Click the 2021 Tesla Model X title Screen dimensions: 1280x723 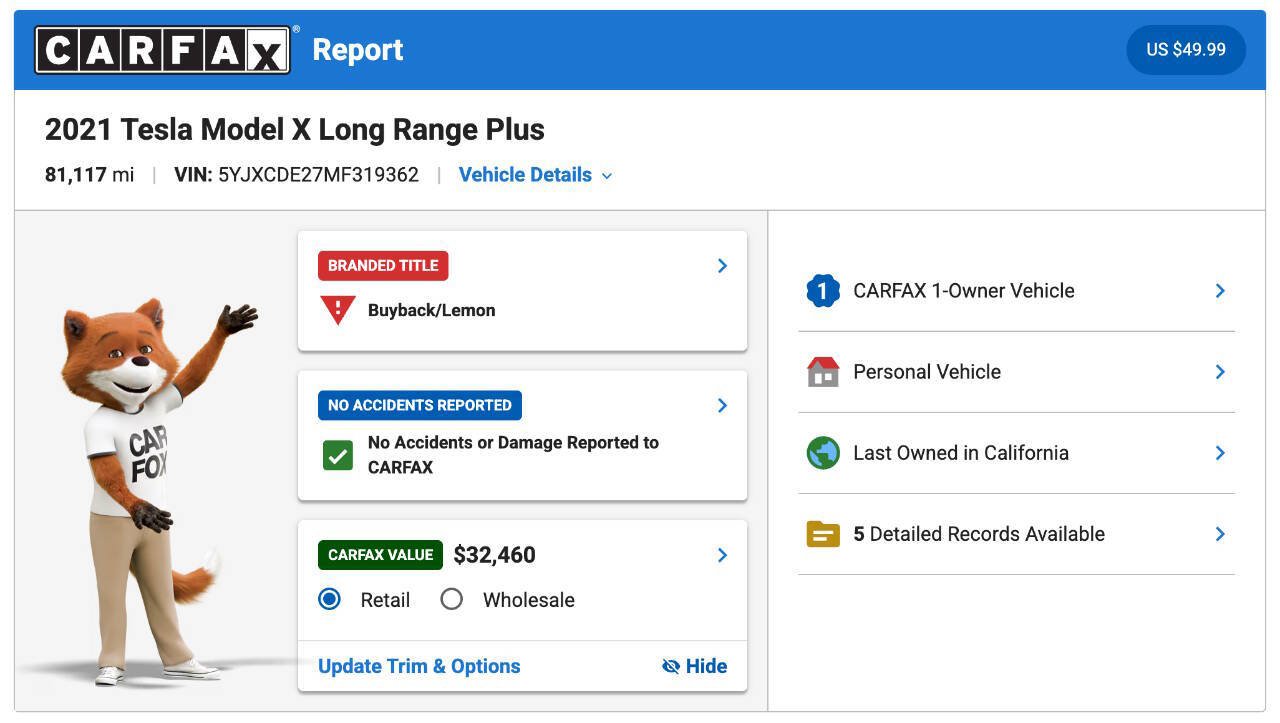tap(295, 130)
